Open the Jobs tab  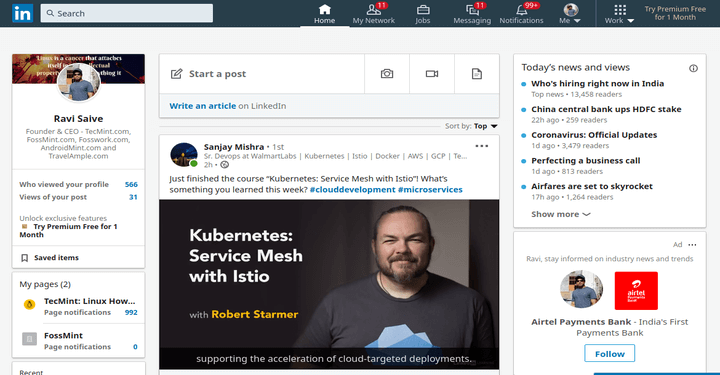[423, 14]
